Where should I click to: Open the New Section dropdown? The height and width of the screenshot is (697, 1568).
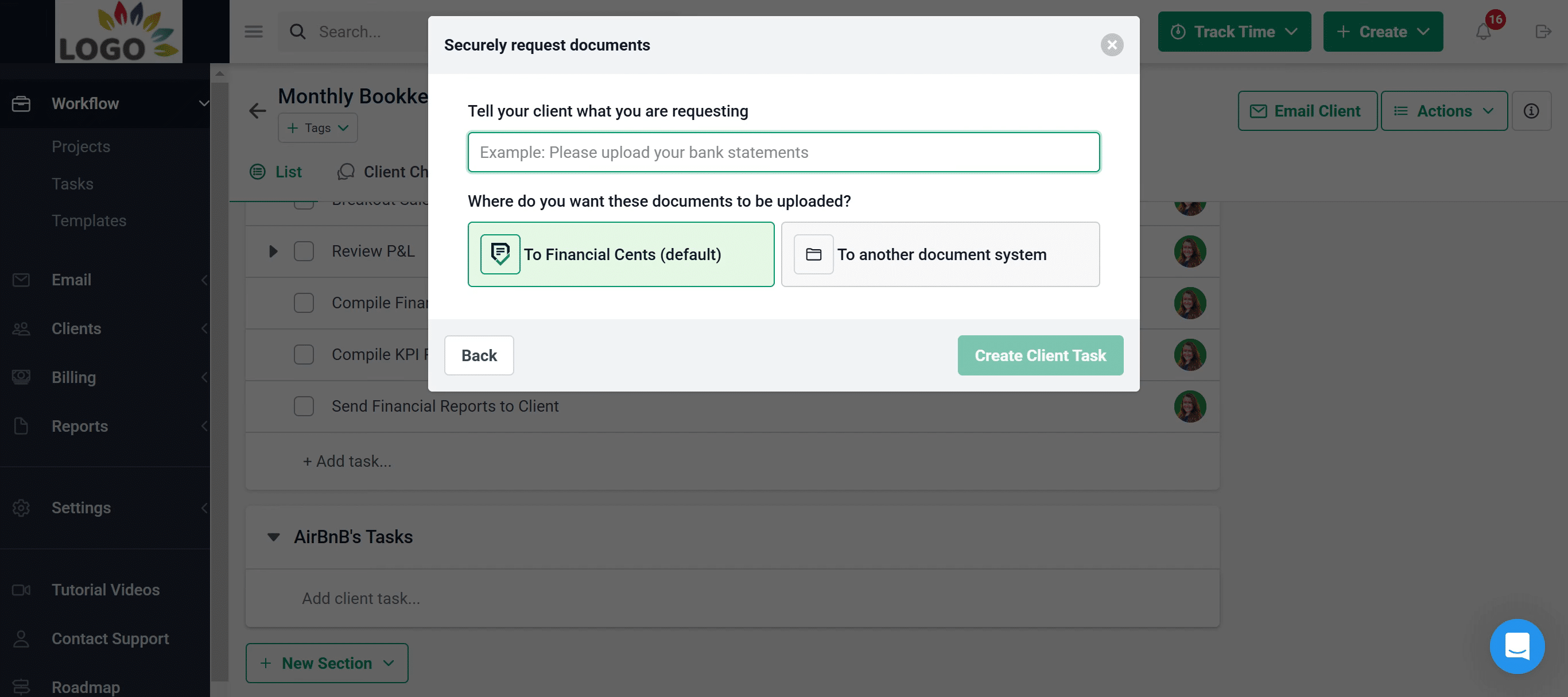327,663
